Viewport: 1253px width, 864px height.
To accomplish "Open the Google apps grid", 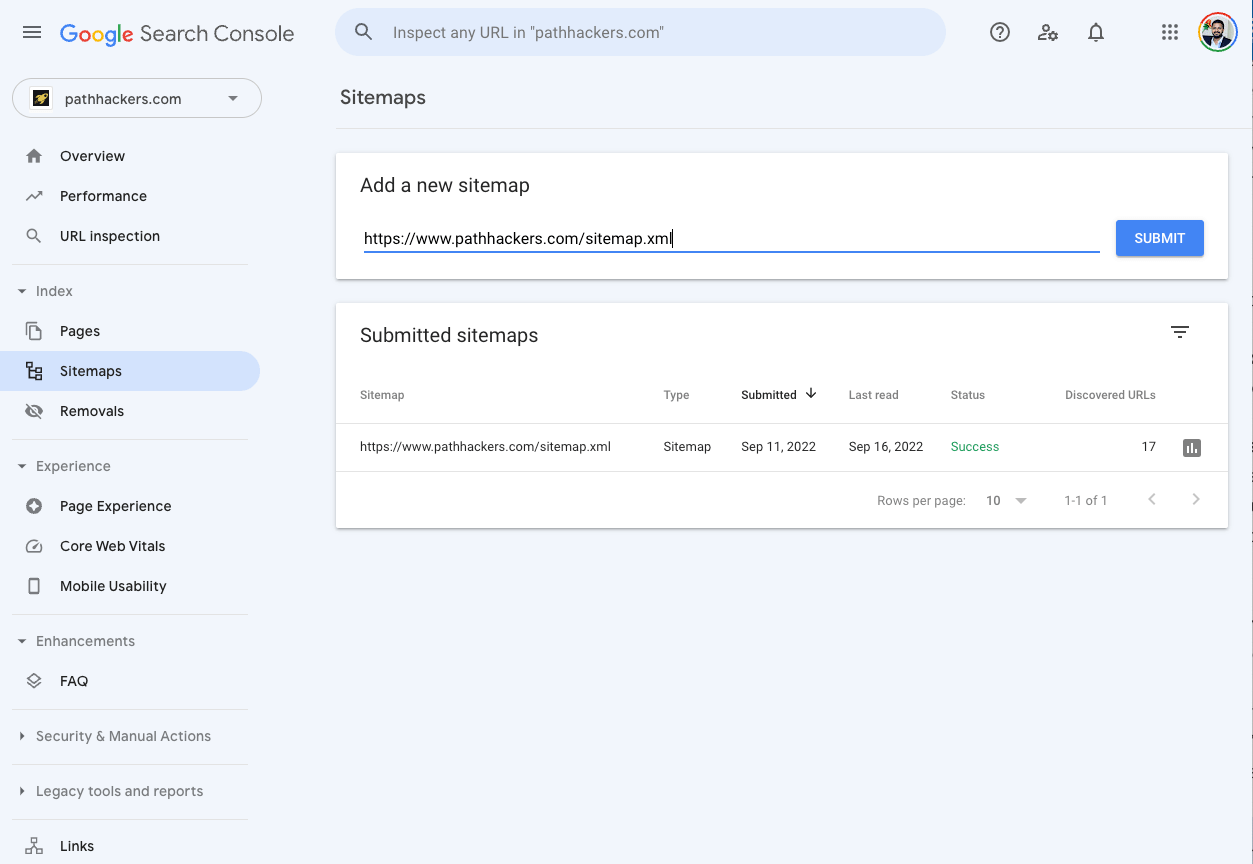I will pyautogui.click(x=1170, y=32).
